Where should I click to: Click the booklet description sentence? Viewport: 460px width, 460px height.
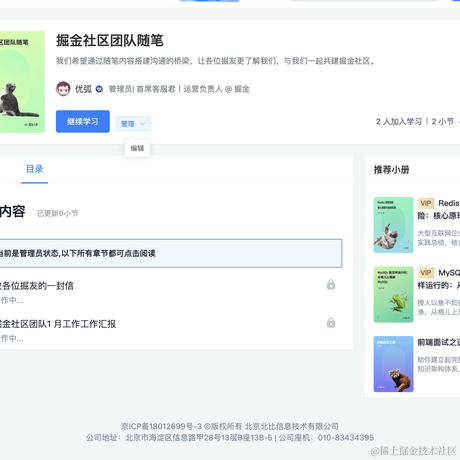216,61
